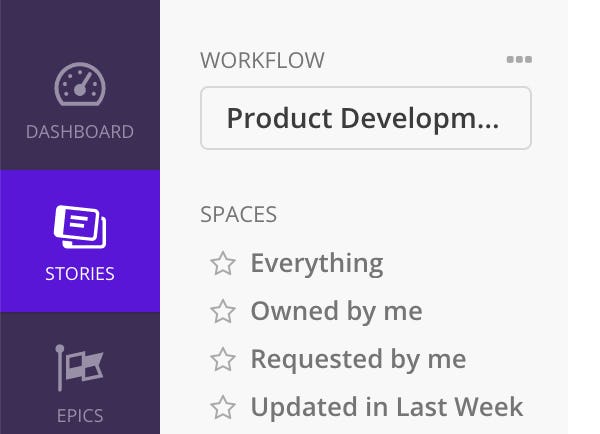Click the truncated Product Developm... text
600x434 pixels.
point(363,119)
